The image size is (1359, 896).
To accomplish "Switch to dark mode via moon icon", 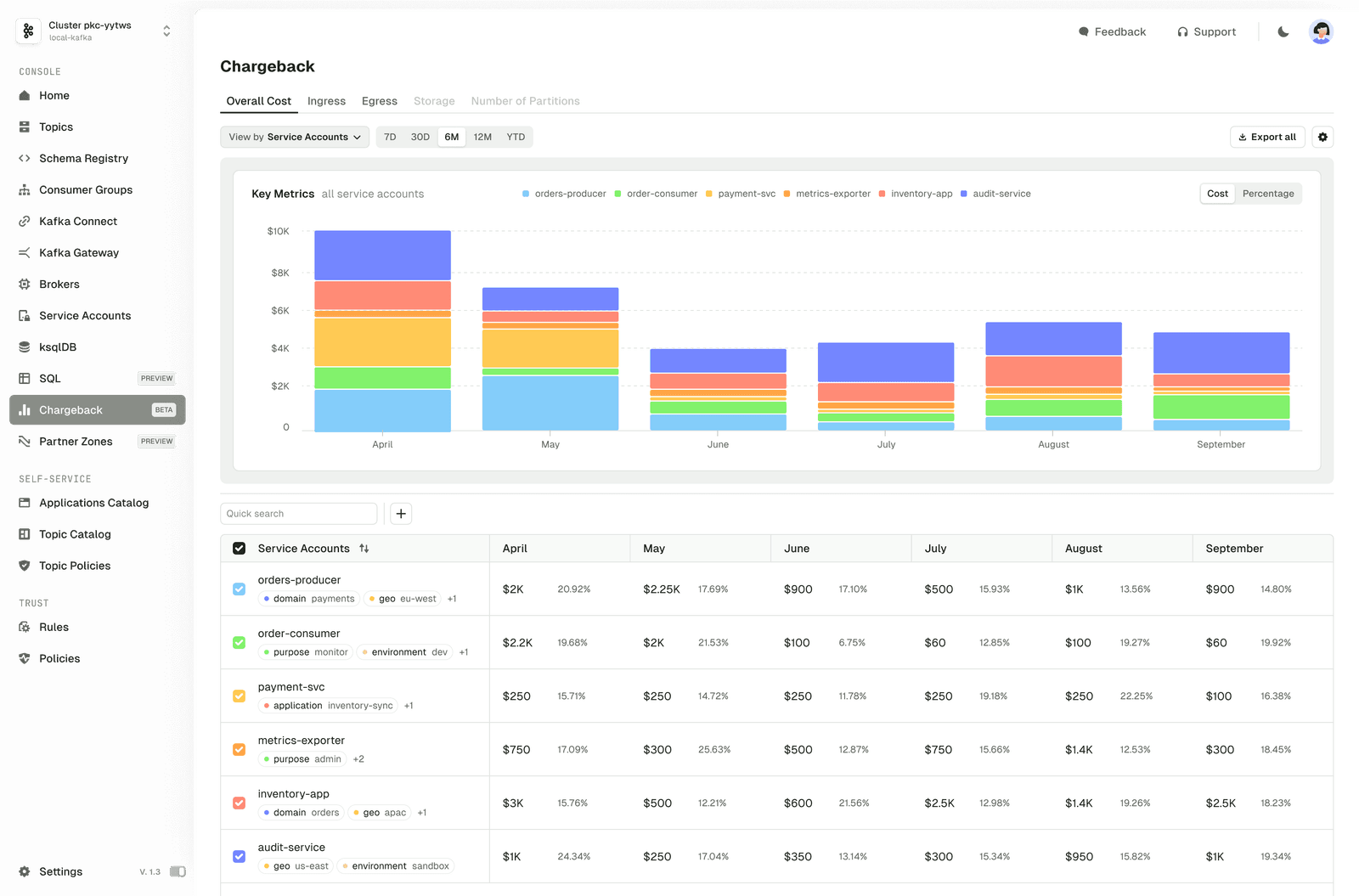I will pyautogui.click(x=1283, y=32).
